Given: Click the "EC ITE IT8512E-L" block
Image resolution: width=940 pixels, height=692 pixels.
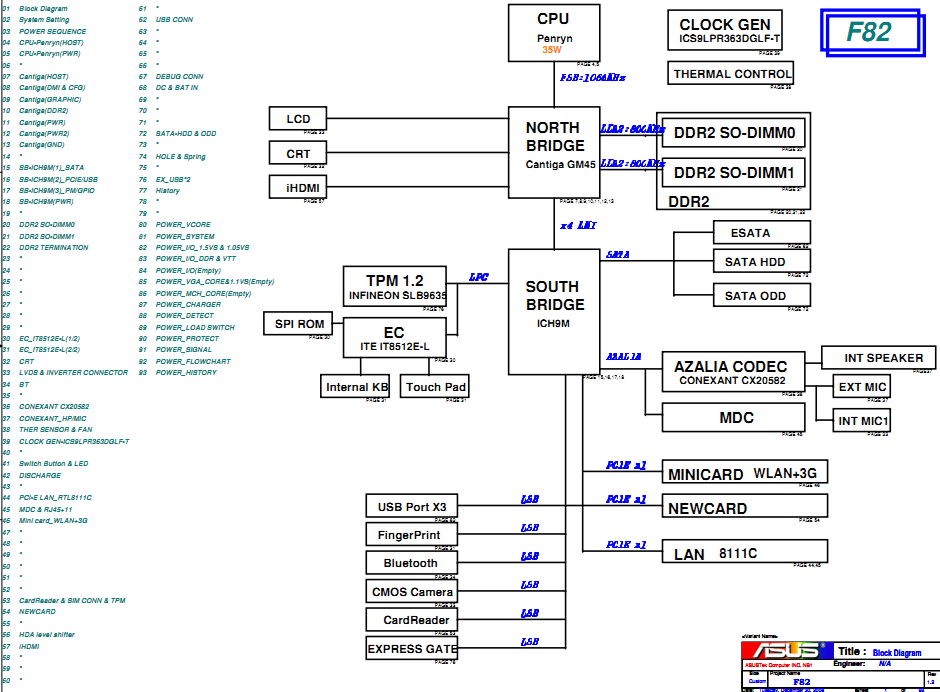Looking at the screenshot, I should [x=395, y=338].
